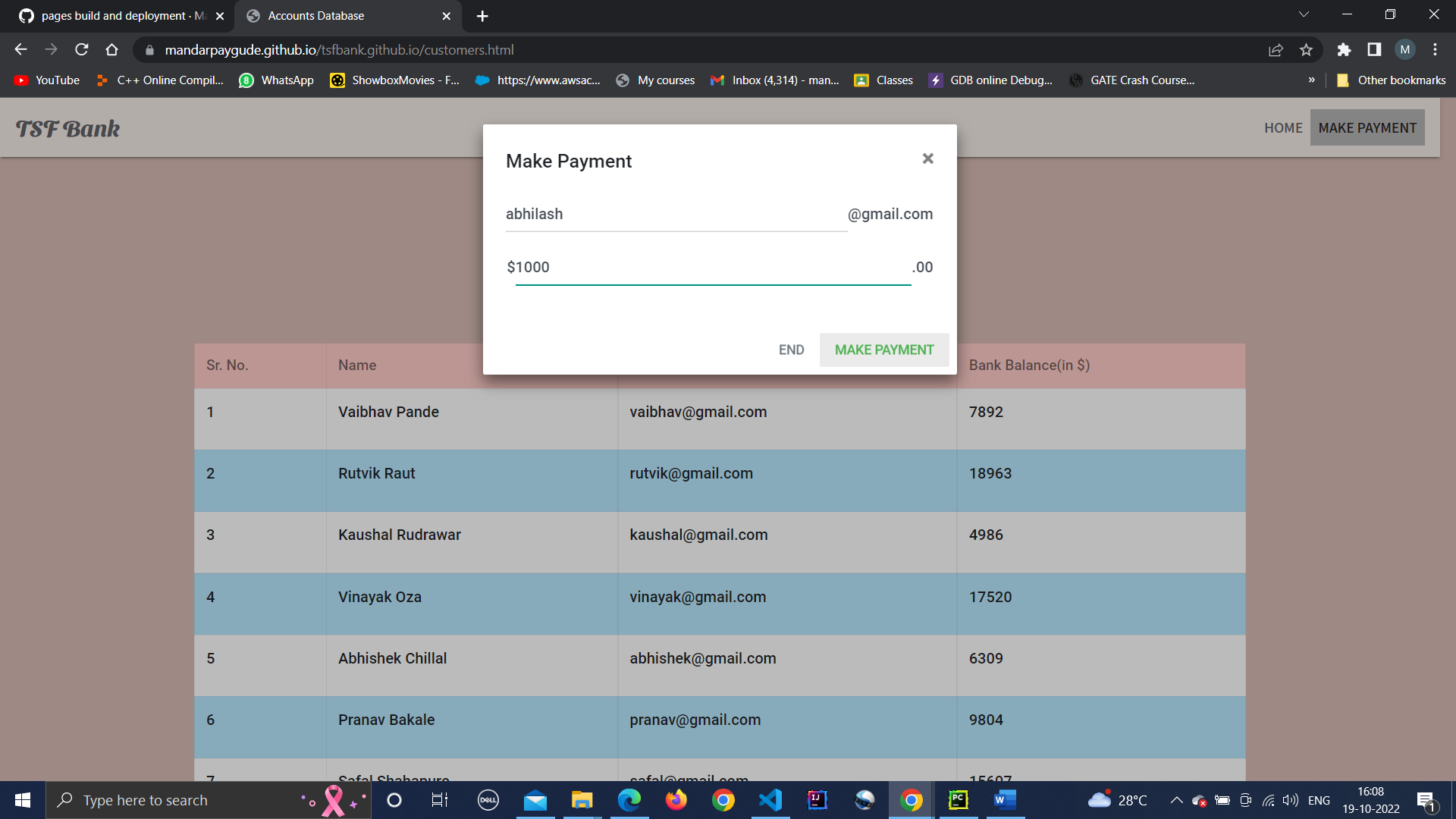
Task: Show hidden bookmarks with the overflow chevron
Action: pos(1311,80)
